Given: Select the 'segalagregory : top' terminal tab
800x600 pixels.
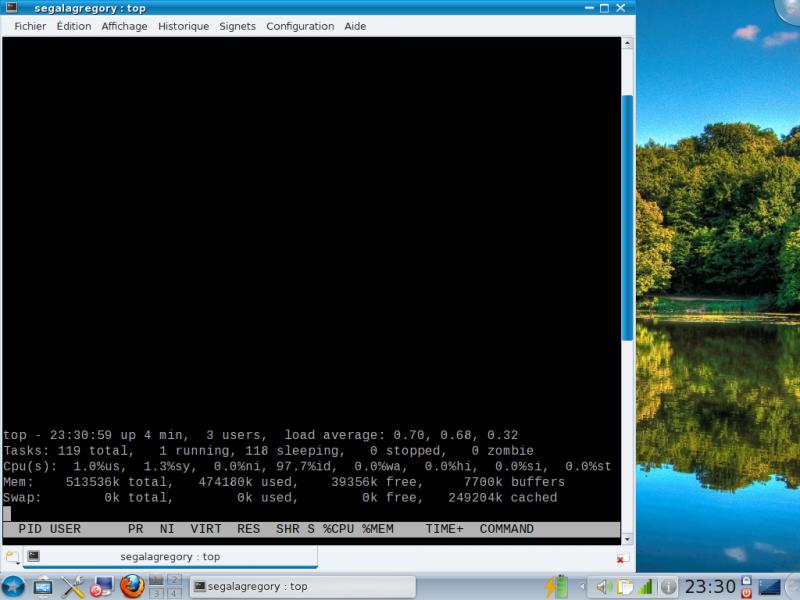Looking at the screenshot, I should pyautogui.click(x=170, y=557).
